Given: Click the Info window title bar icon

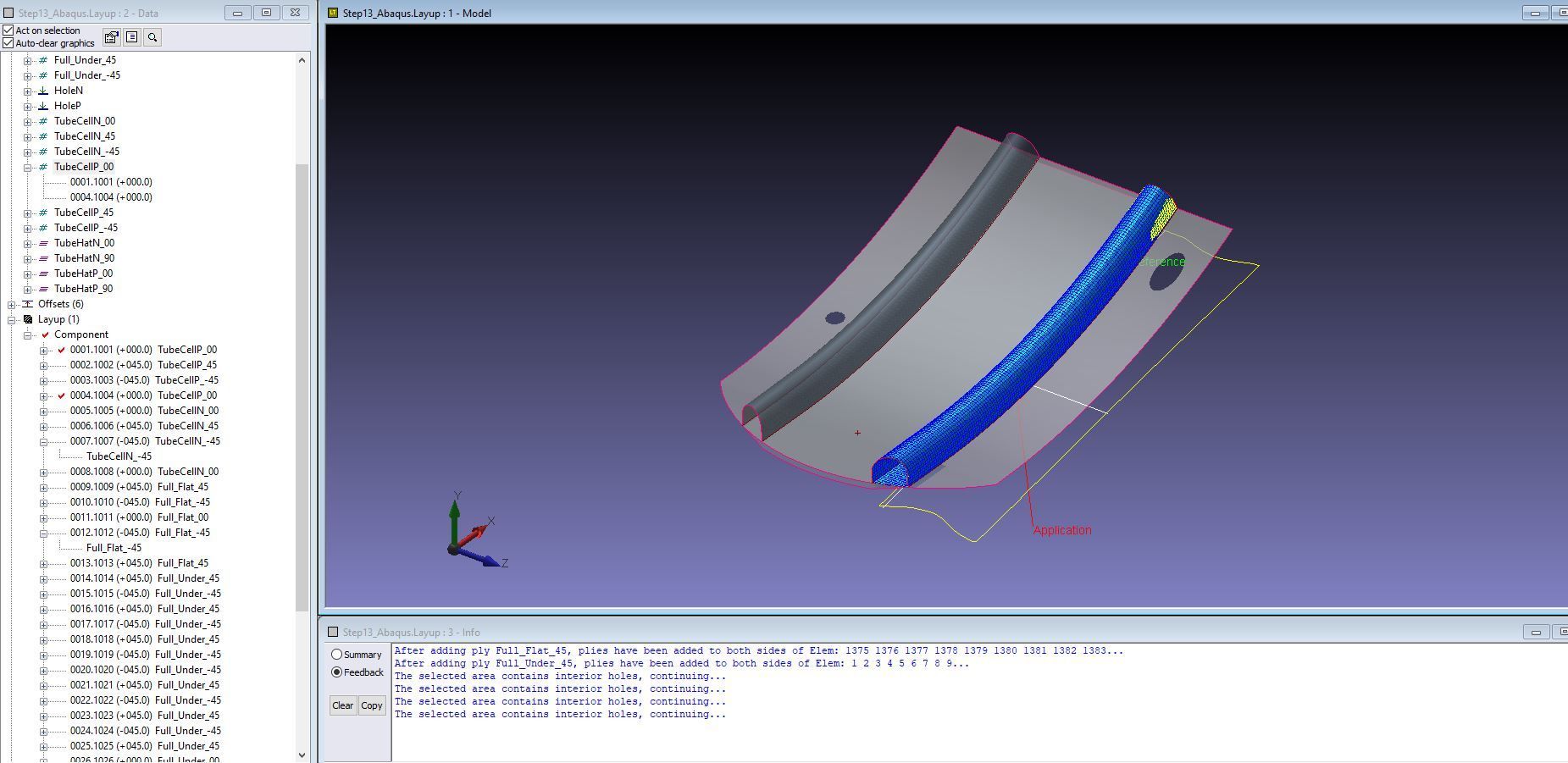Looking at the screenshot, I should (x=333, y=632).
